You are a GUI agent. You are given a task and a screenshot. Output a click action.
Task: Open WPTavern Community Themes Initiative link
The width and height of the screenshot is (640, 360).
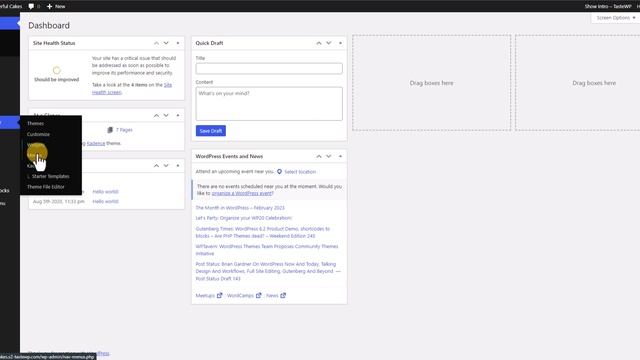267,250
